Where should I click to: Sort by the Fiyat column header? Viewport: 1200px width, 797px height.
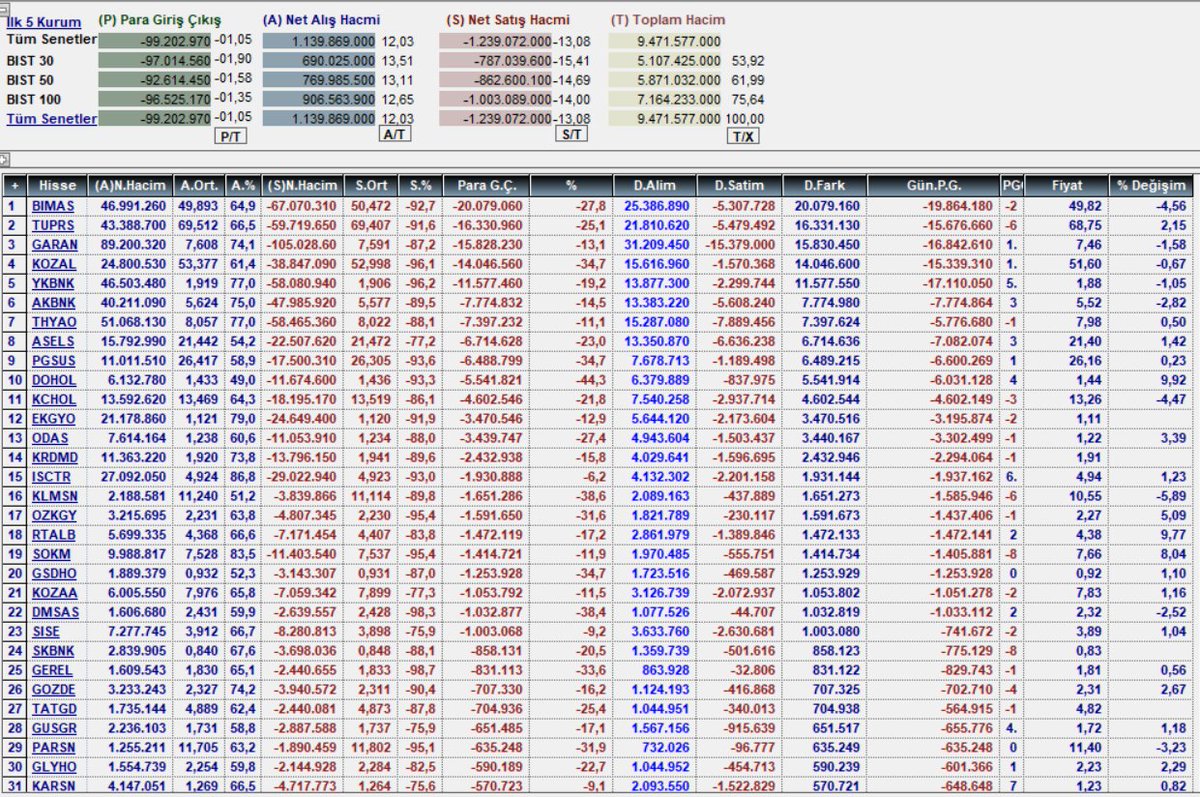1067,186
